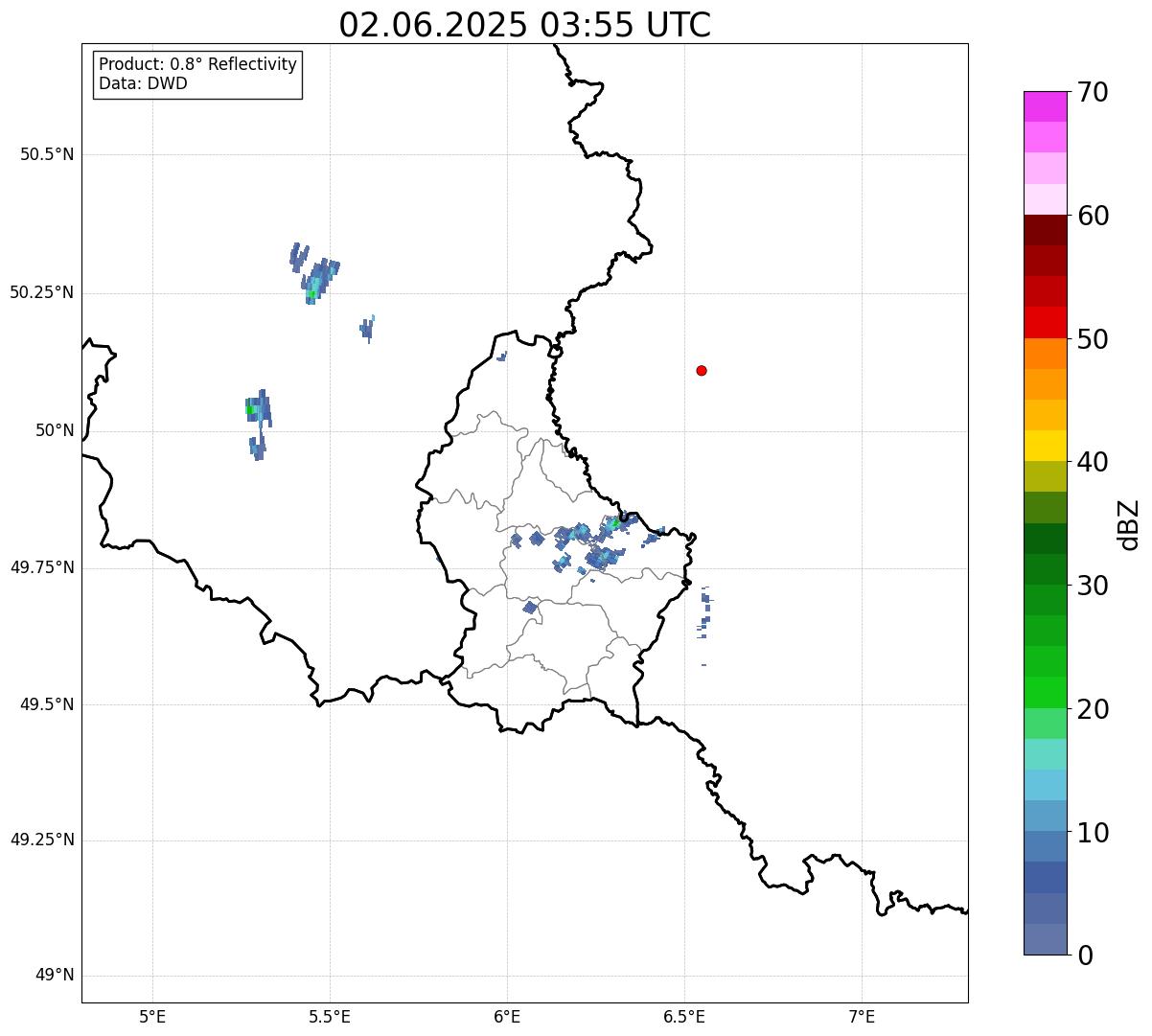Click the colorbar tick label 20
Image resolution: width=1152 pixels, height=1036 pixels.
(1093, 709)
